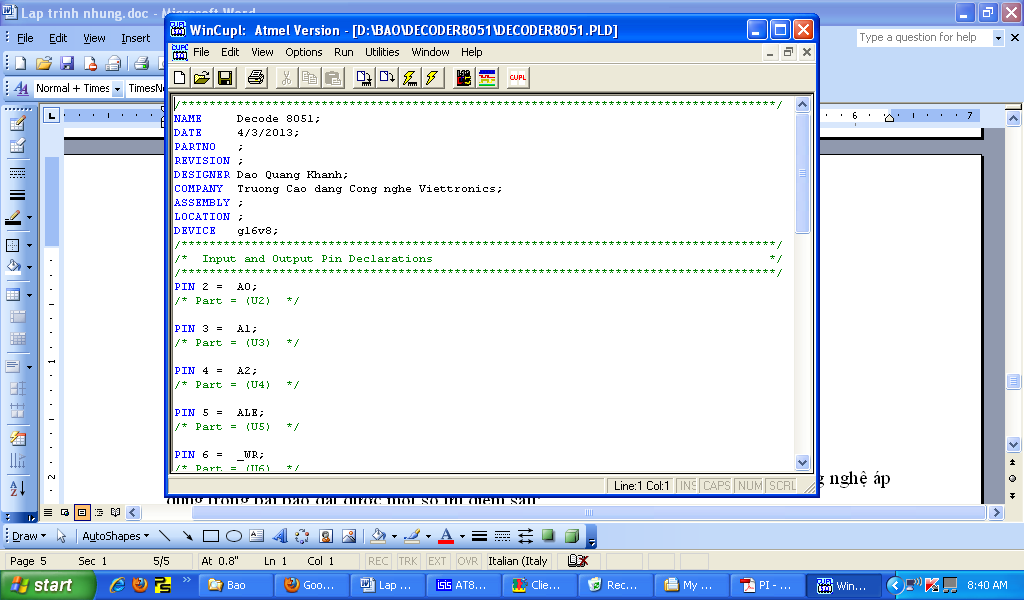1024x600 pixels.
Task: Click the tab stop type selector on ruler
Action: point(51,116)
